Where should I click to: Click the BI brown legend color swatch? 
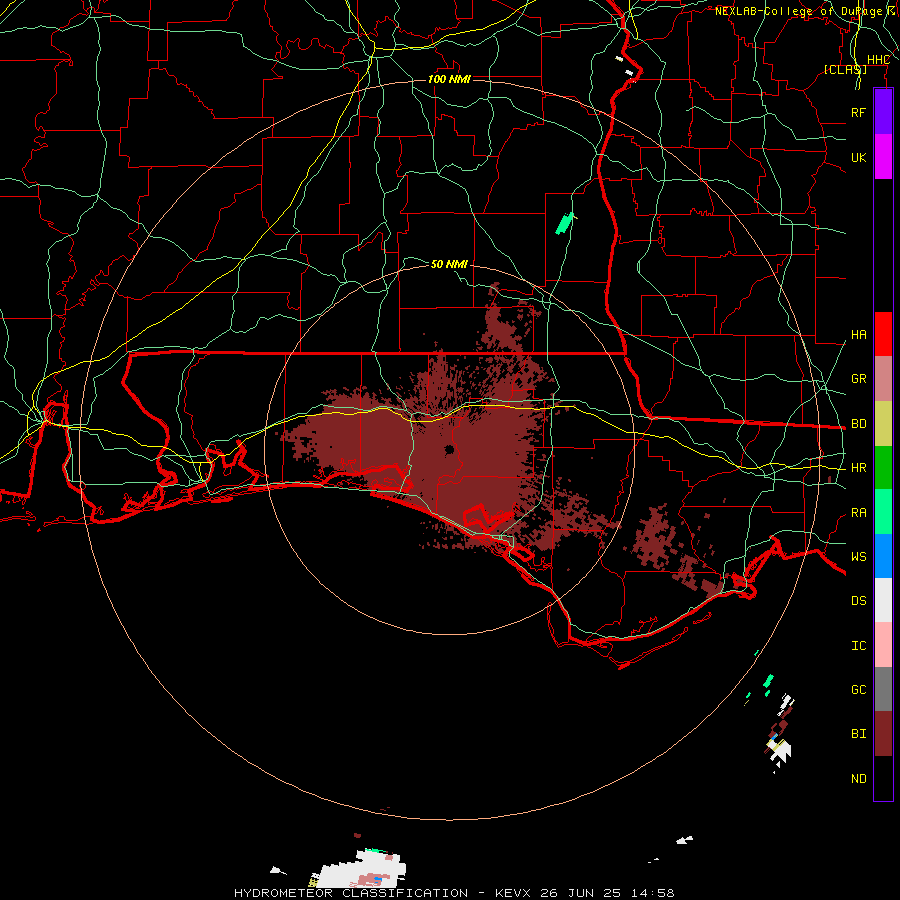click(883, 734)
